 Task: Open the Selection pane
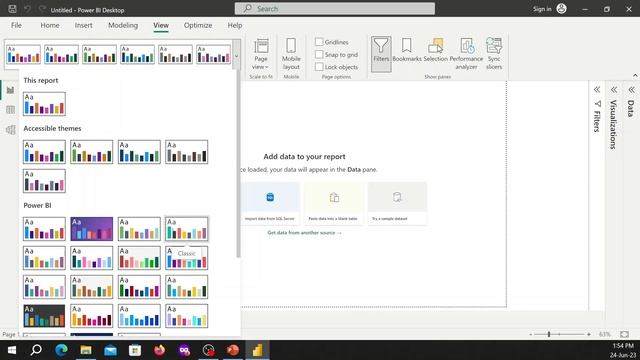(x=436, y=50)
